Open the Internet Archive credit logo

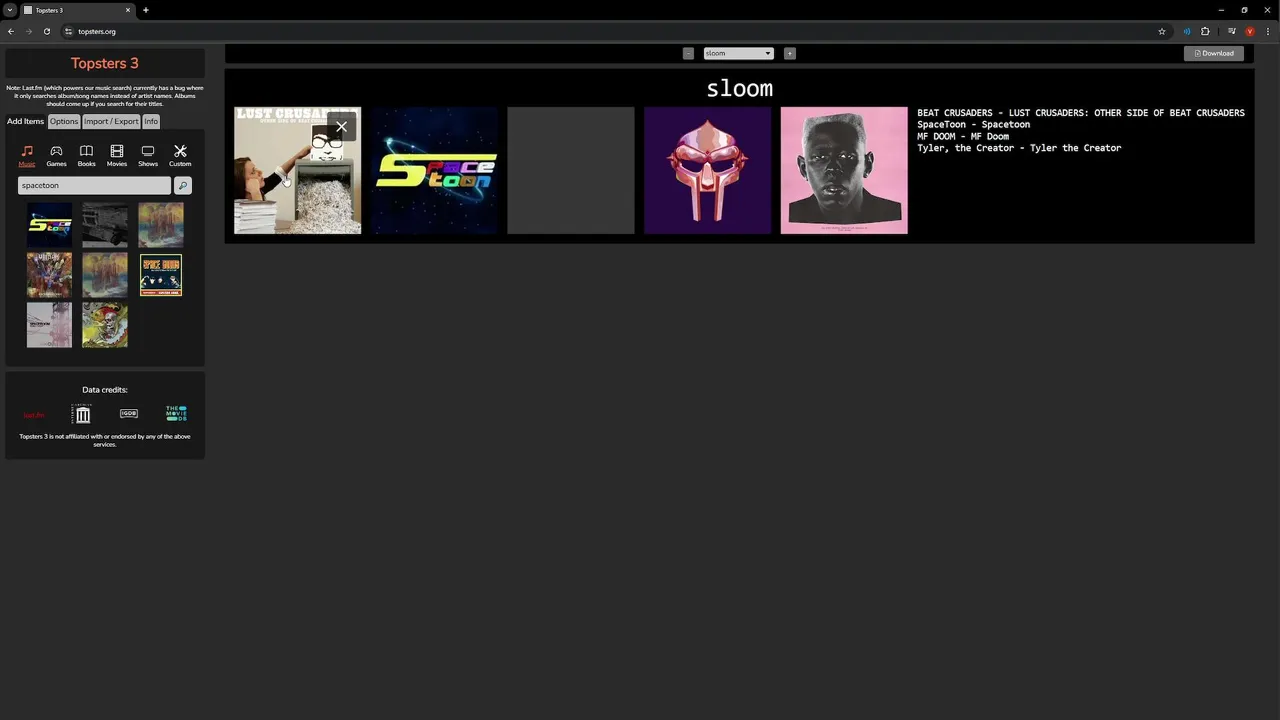coord(82,413)
